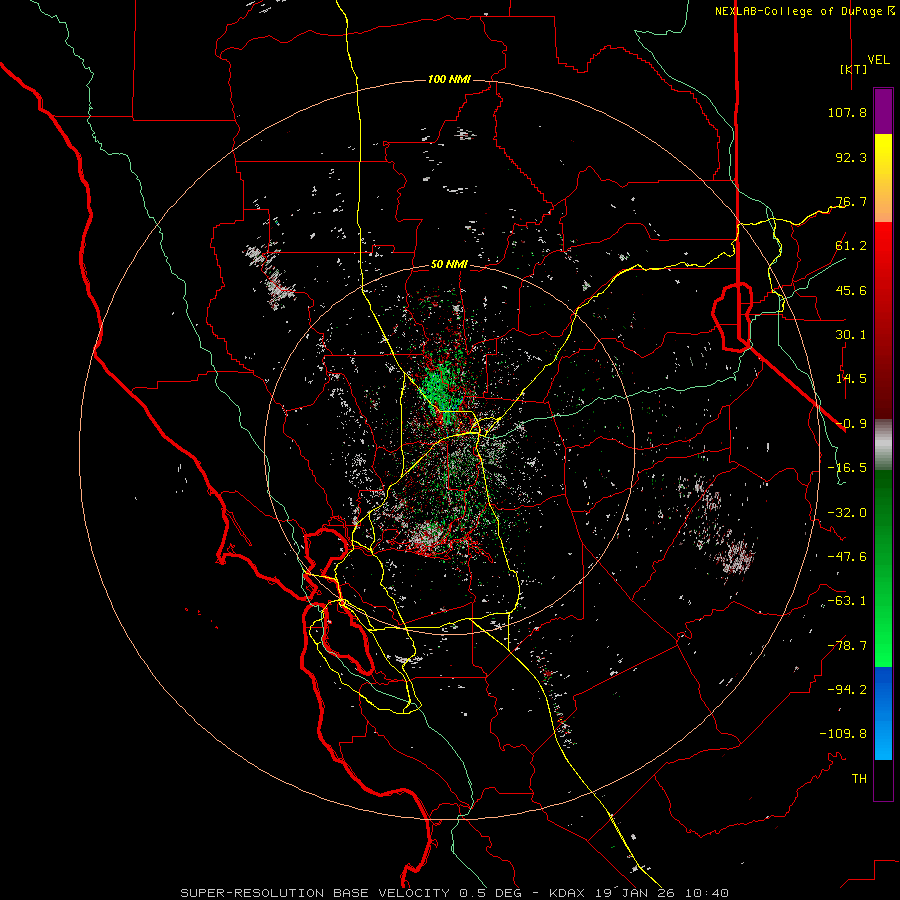Click the 45.6 velocity scale value

click(x=851, y=290)
